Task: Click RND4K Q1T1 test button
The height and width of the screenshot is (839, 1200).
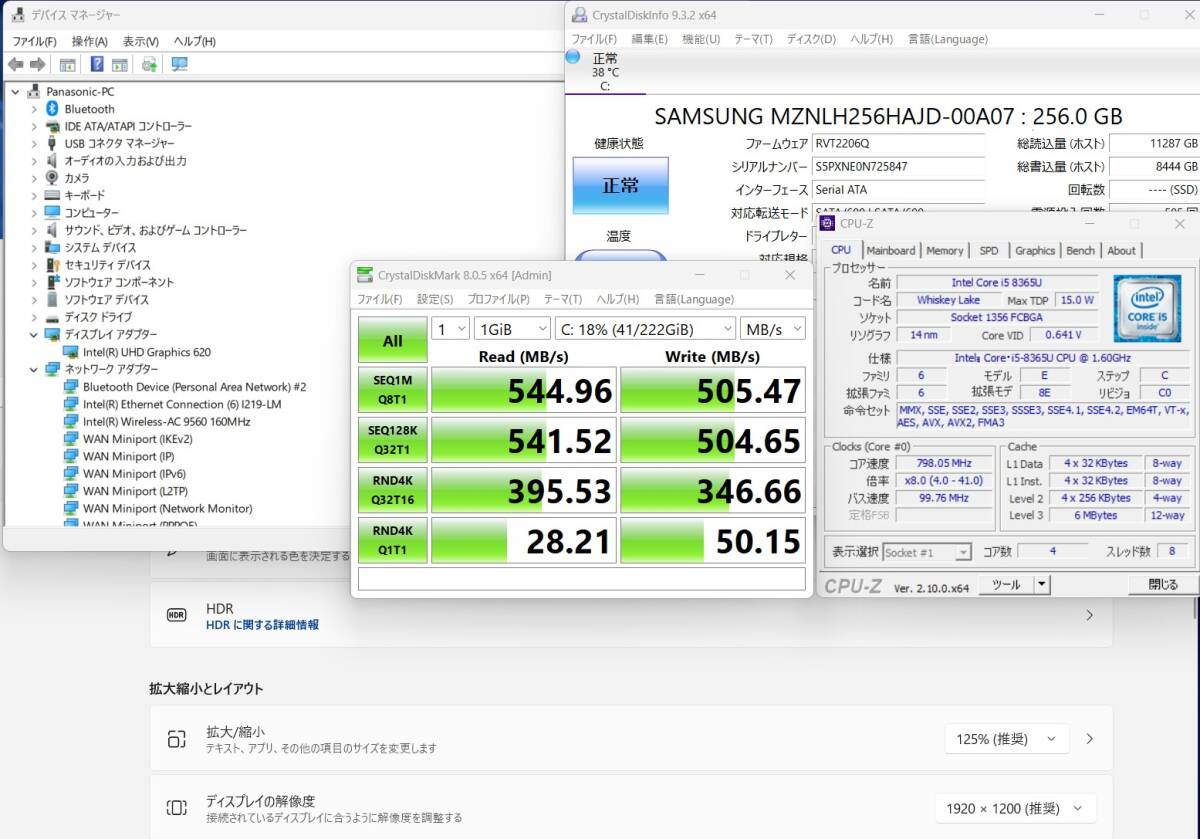Action: click(393, 541)
